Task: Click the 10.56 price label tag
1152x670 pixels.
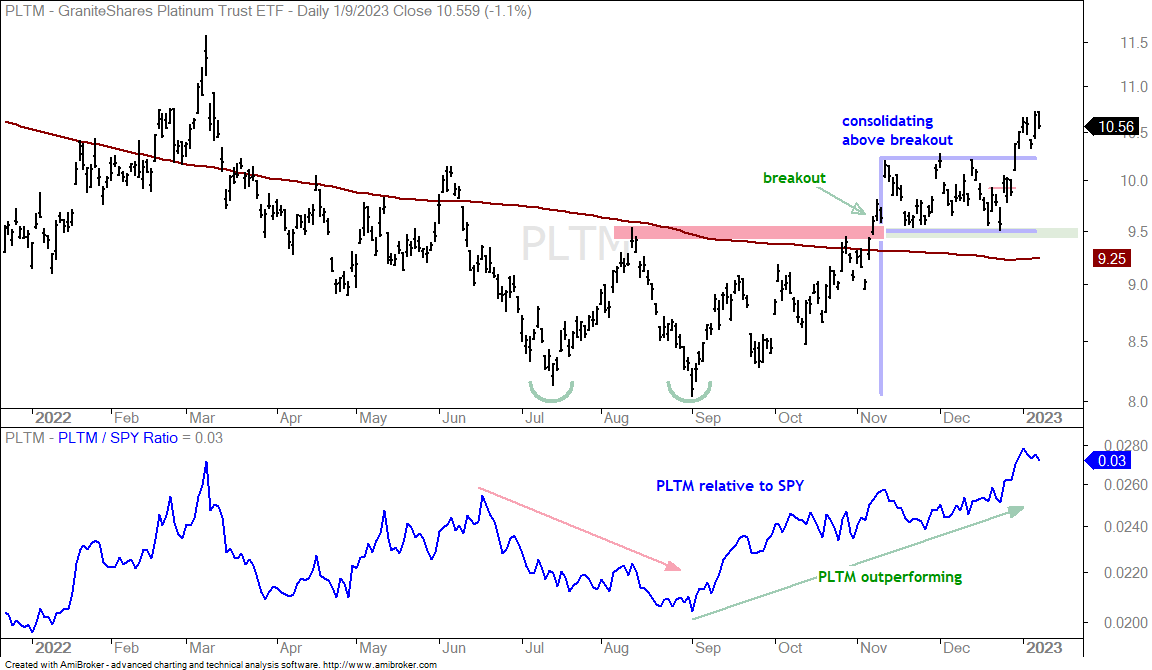Action: 1112,127
